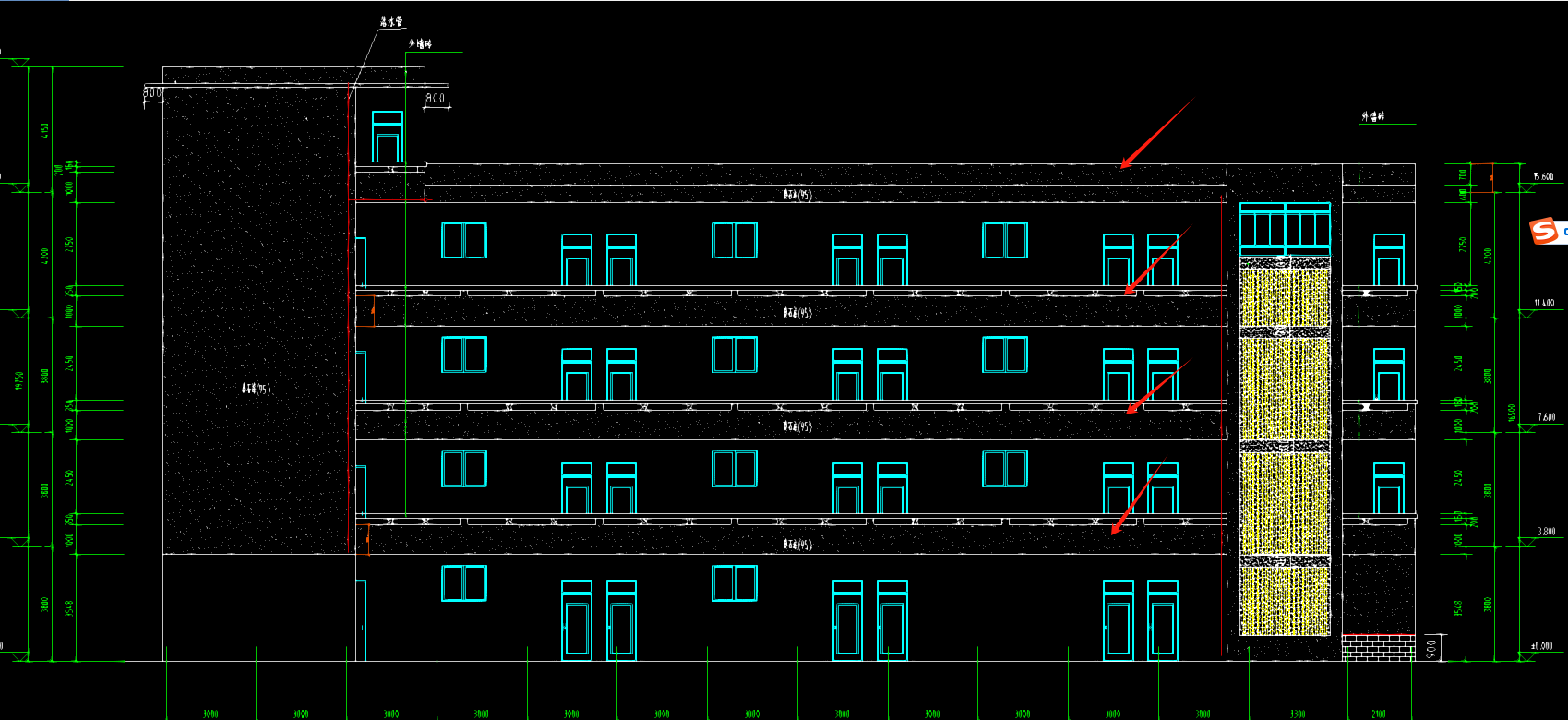Select the 落水管 downpipe annotation text
The image size is (1568, 720).
(x=391, y=21)
